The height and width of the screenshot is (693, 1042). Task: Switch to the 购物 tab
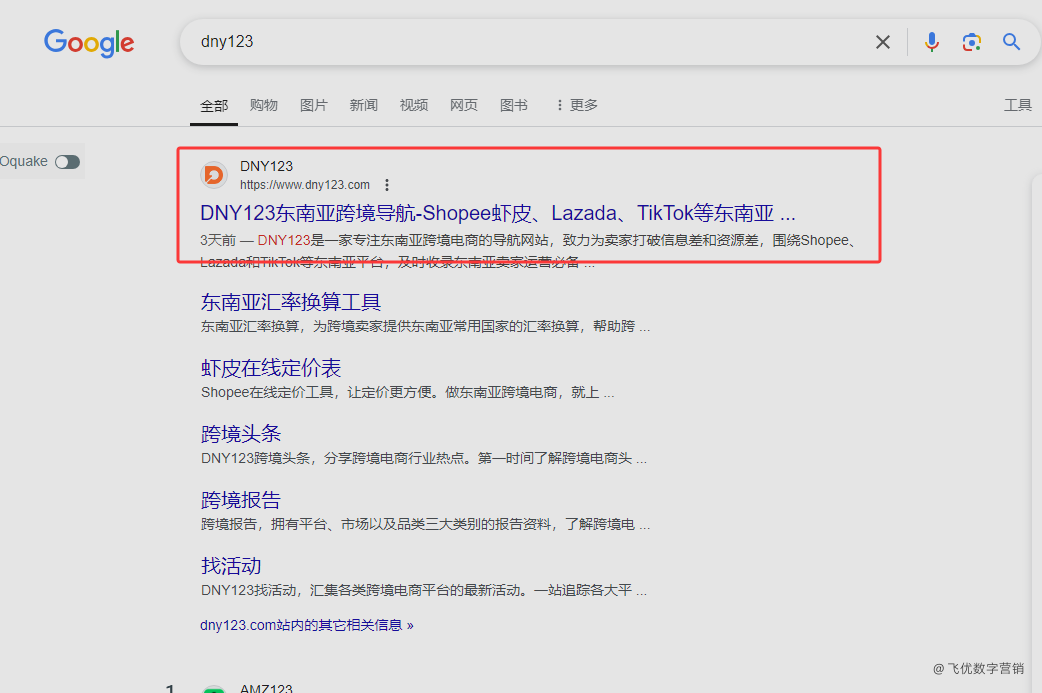click(x=264, y=105)
